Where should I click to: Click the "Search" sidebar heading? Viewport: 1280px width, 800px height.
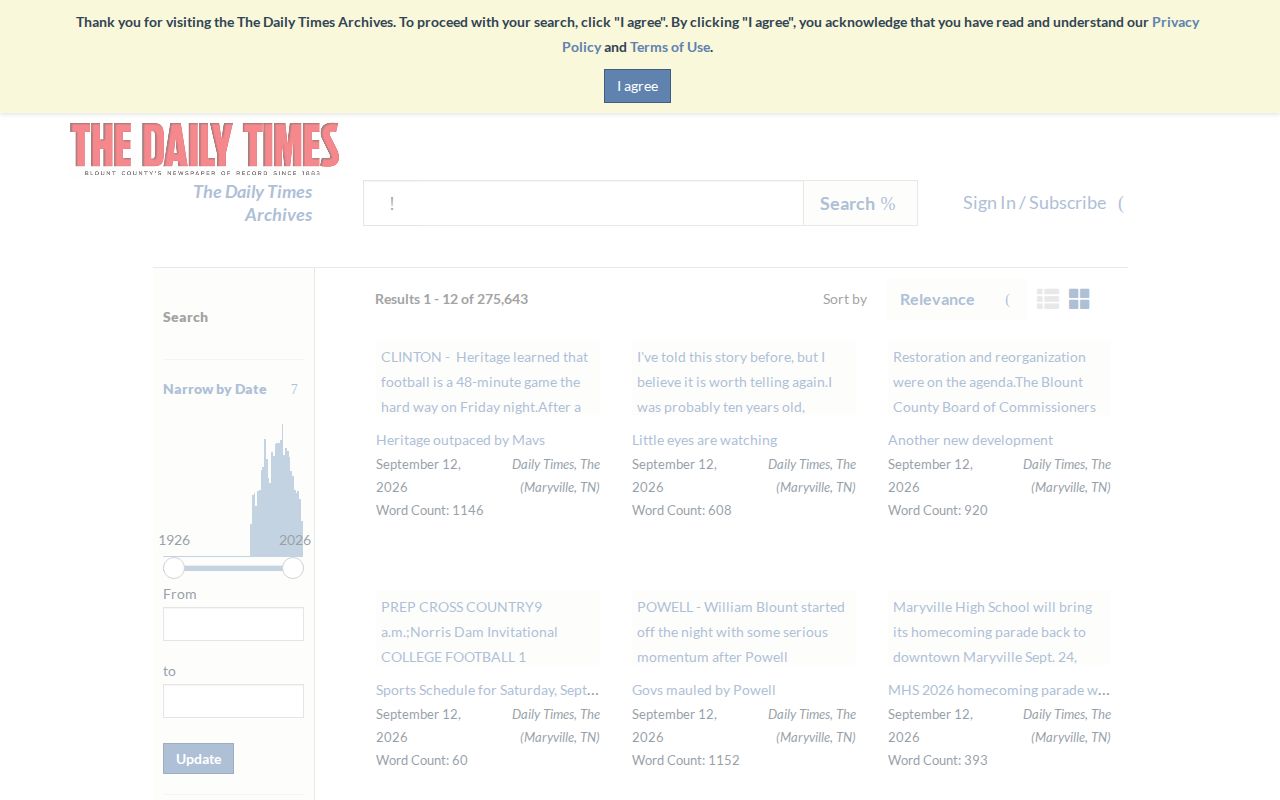186,317
